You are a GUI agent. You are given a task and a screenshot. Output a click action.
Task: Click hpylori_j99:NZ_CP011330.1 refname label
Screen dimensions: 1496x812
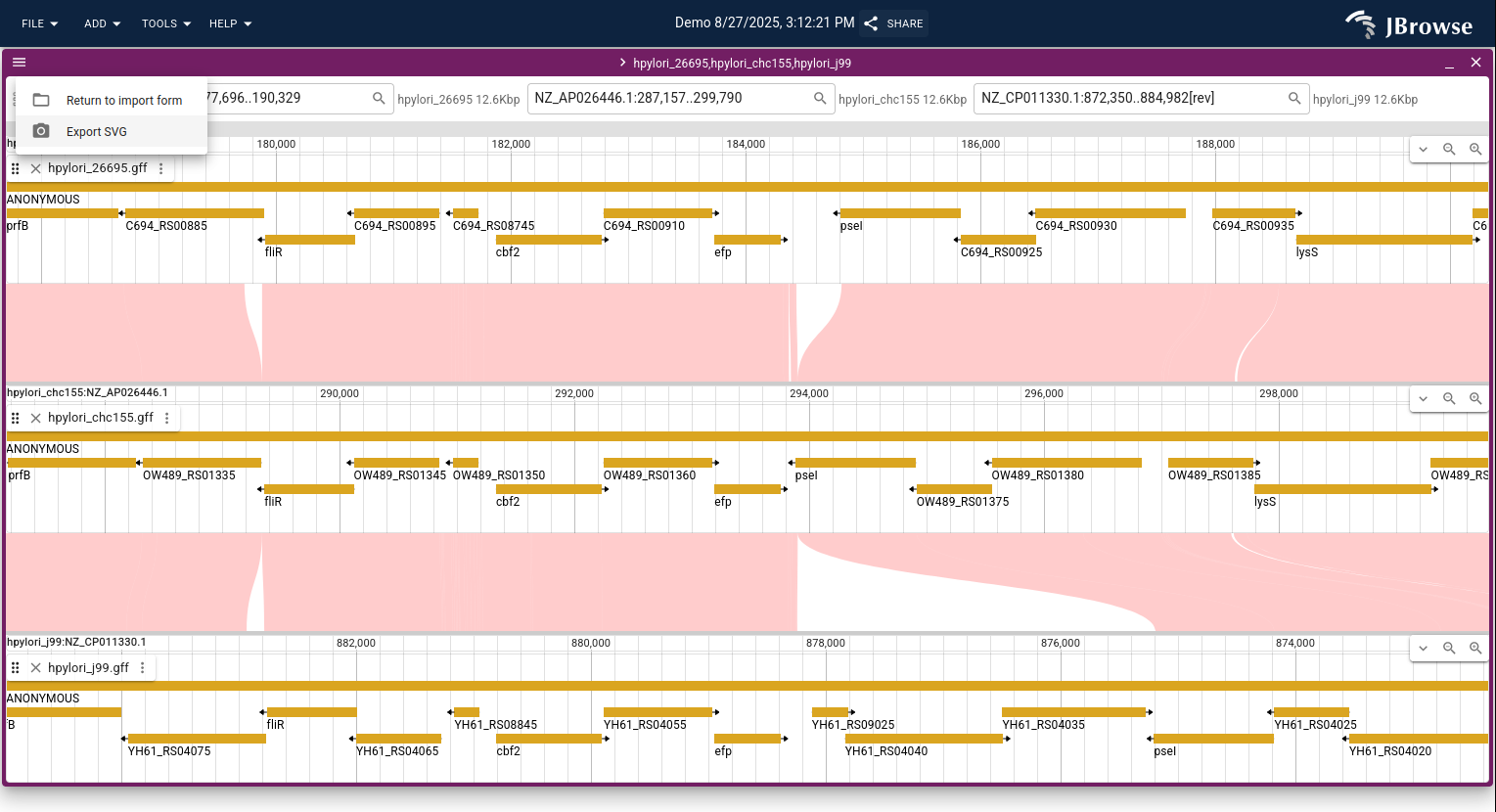[x=76, y=642]
